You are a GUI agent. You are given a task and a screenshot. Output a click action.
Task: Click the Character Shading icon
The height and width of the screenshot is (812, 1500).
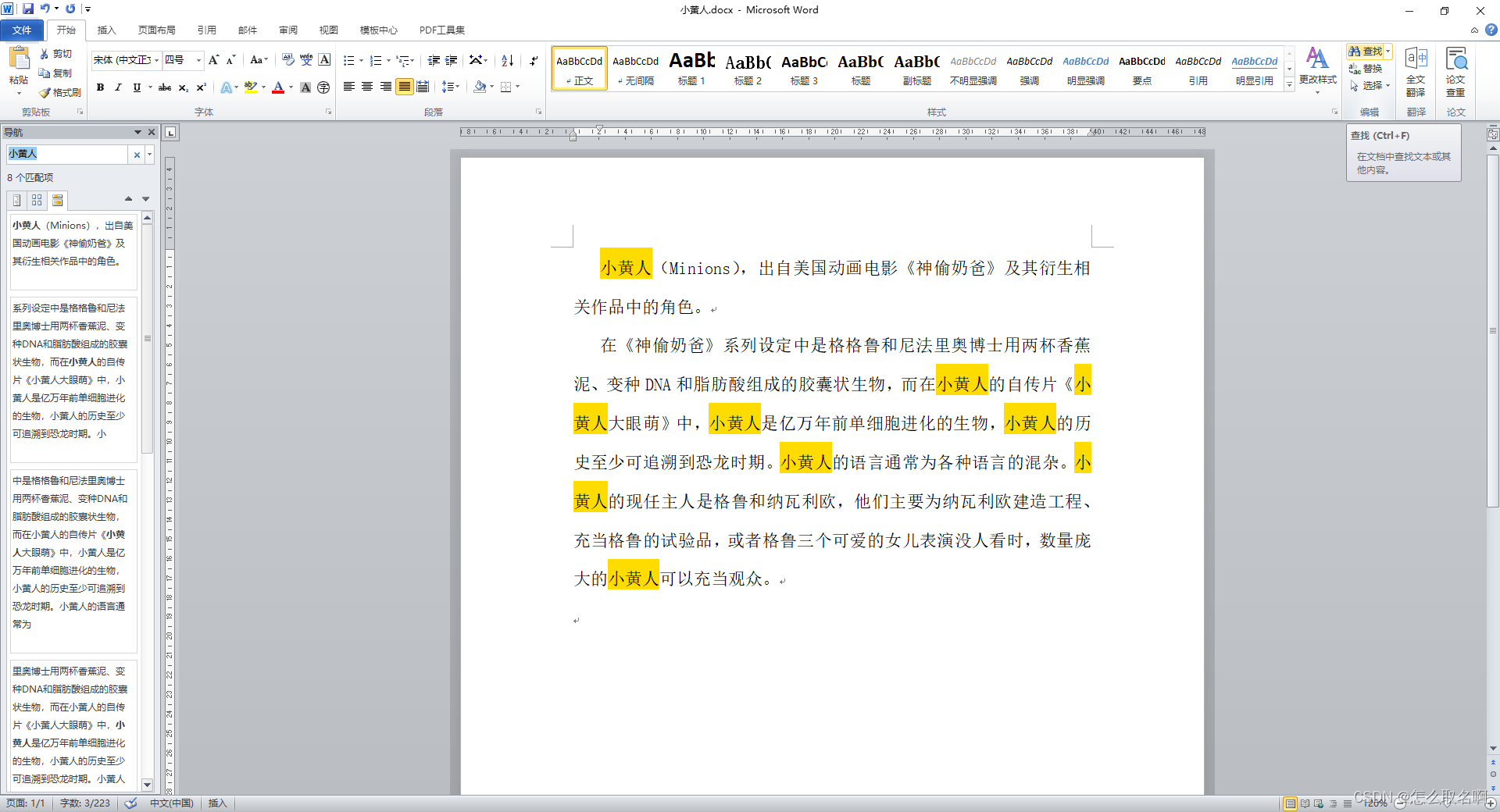point(305,87)
